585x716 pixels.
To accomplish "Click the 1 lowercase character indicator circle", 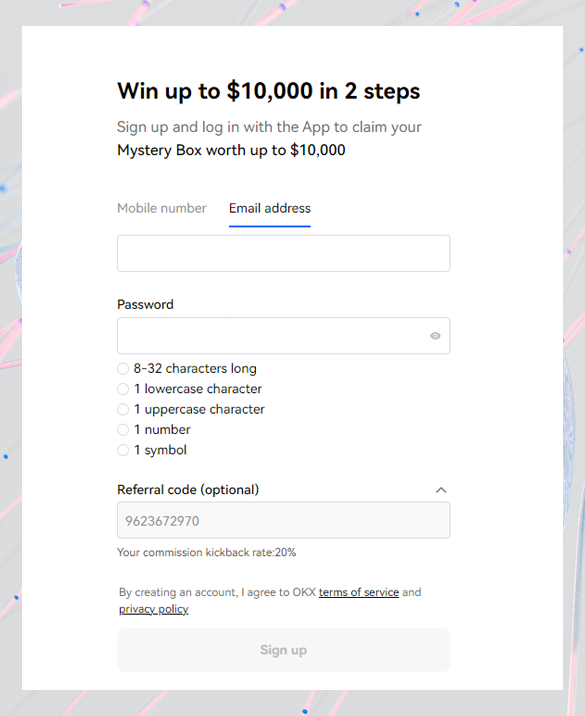I will click(x=123, y=389).
